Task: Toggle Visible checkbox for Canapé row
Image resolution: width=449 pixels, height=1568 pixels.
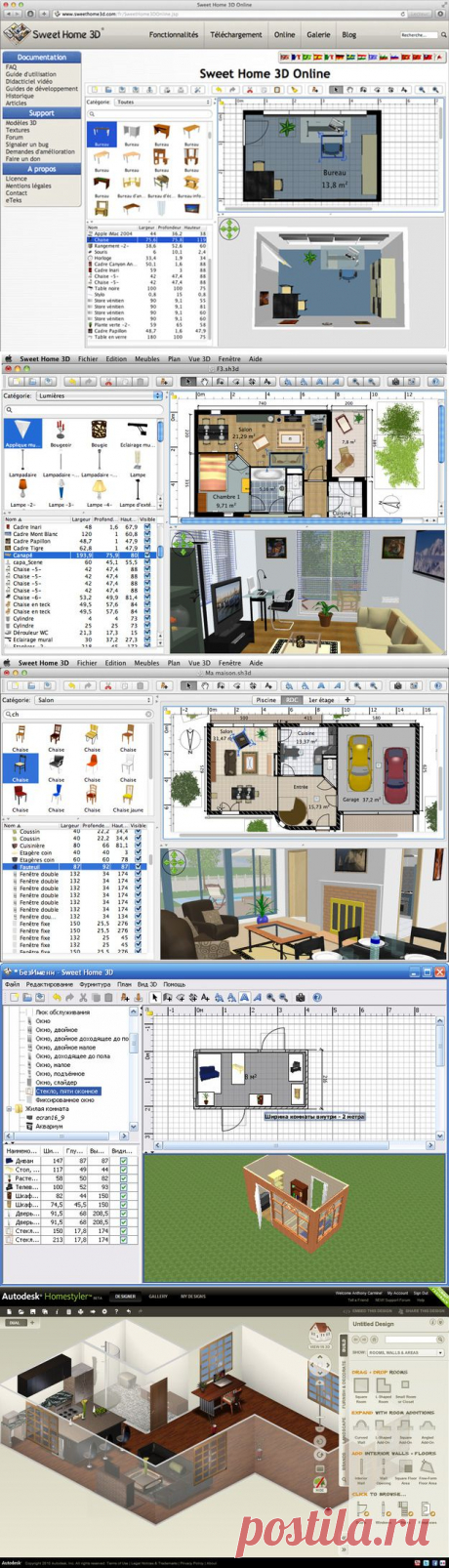Action: coord(147,555)
